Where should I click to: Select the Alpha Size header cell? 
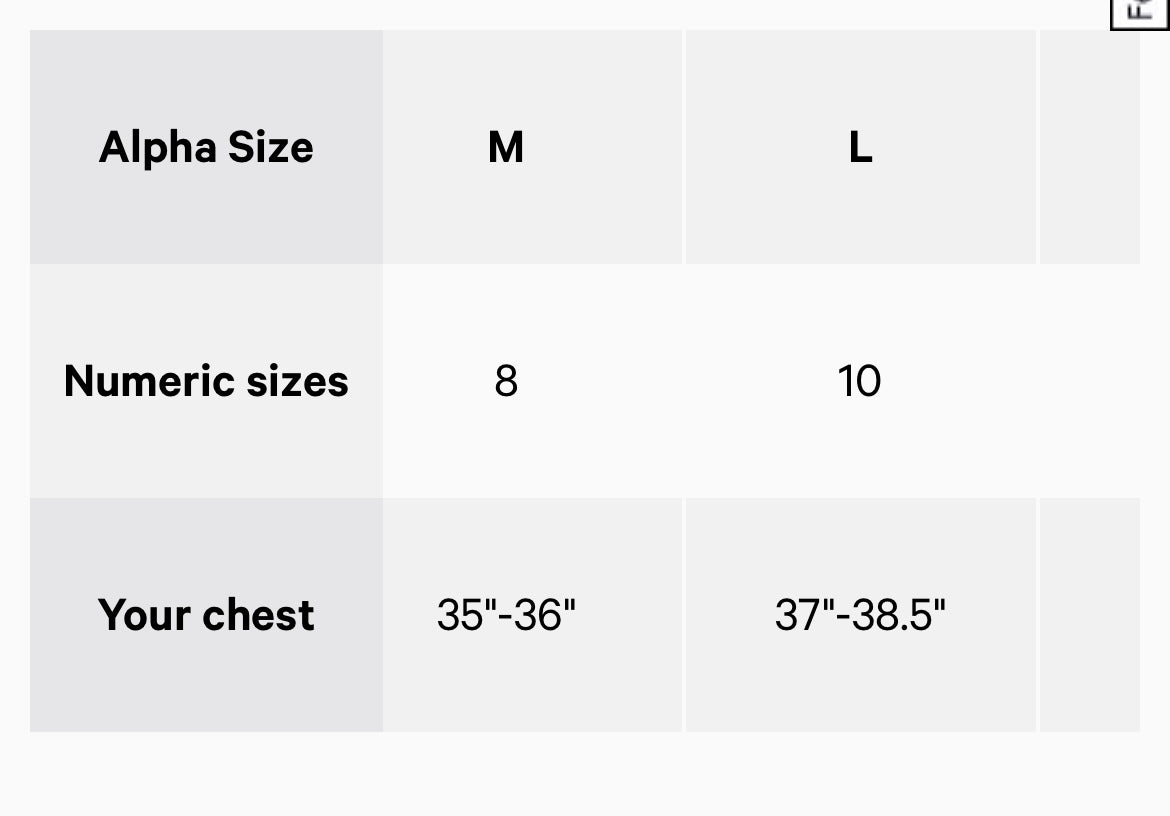pos(206,147)
